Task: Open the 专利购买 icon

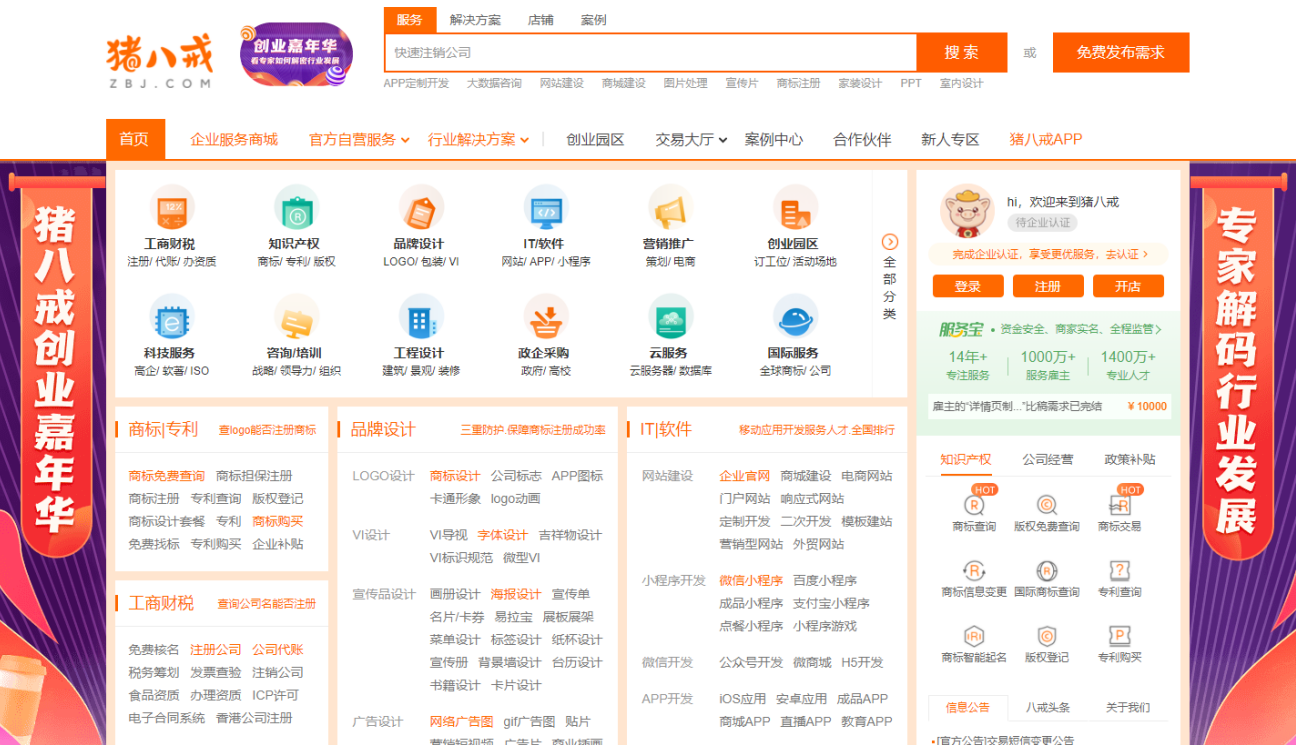Action: [x=1119, y=637]
